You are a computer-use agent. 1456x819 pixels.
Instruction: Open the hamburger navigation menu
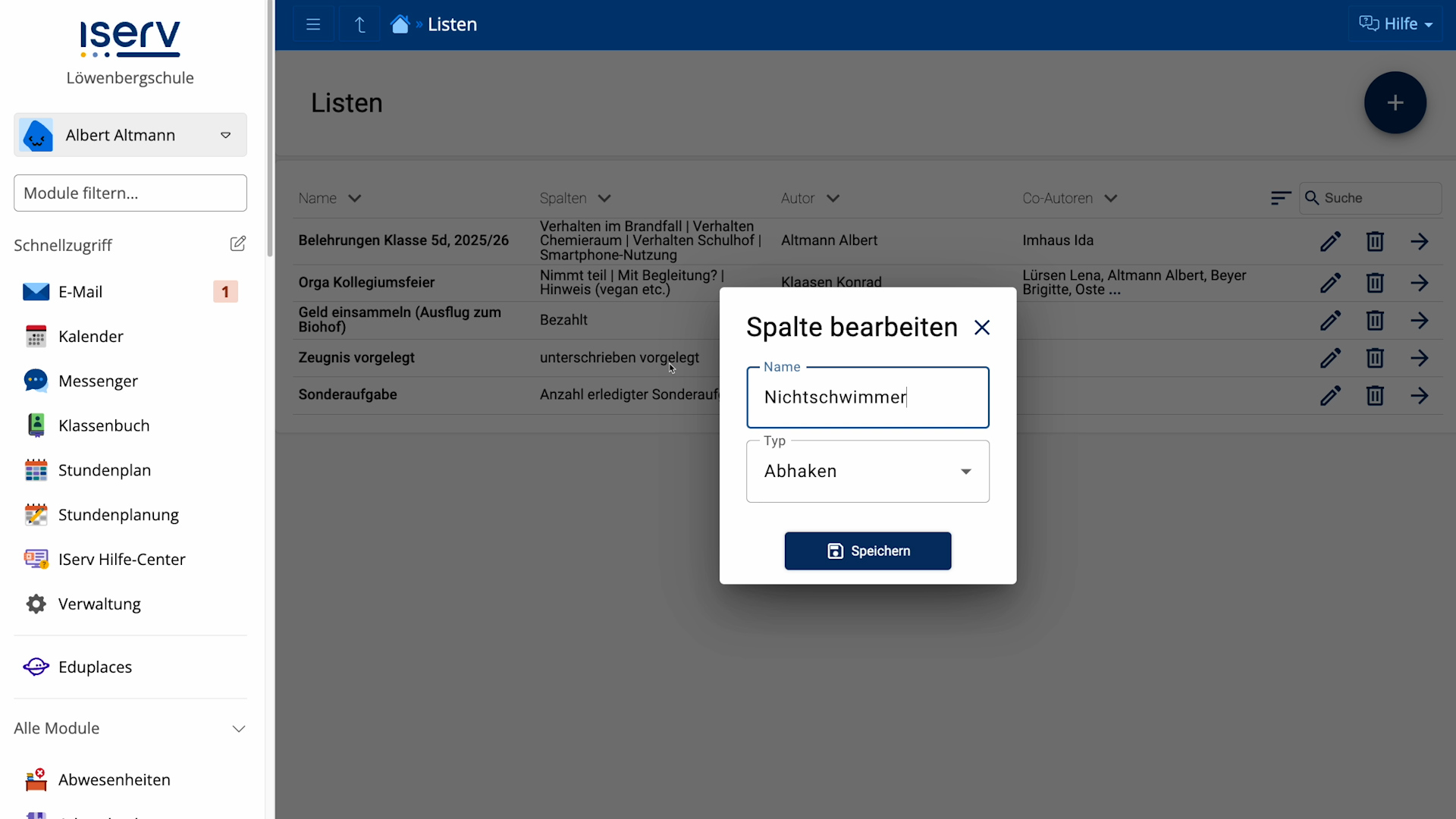313,24
